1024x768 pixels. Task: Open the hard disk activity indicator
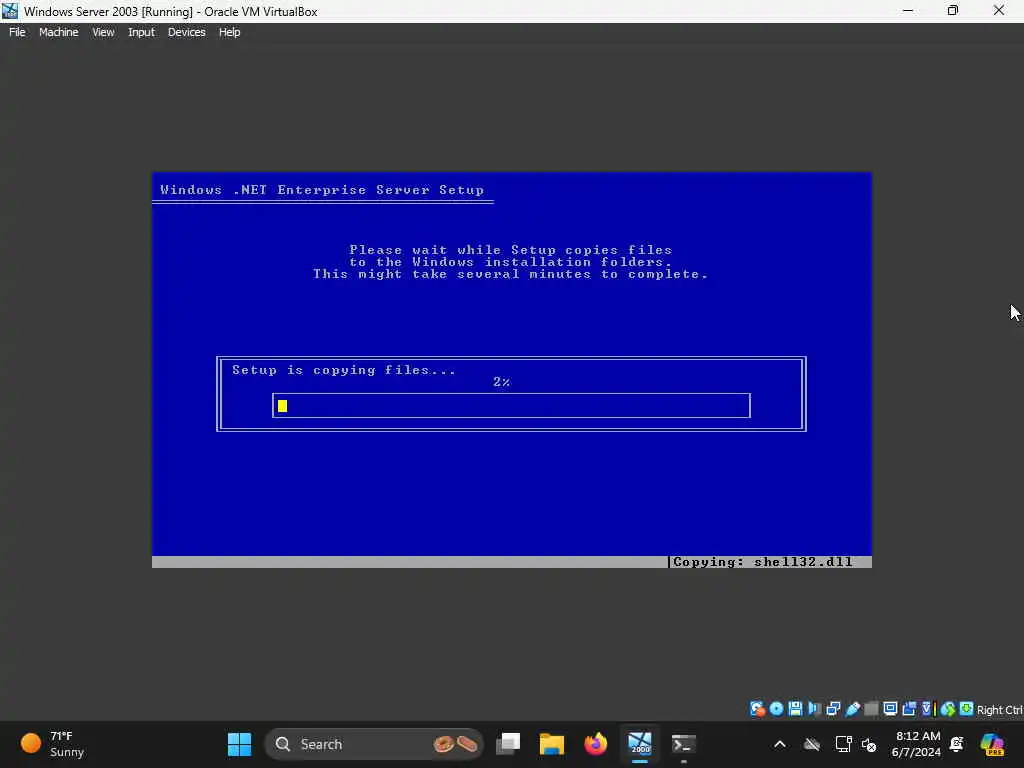coord(757,709)
